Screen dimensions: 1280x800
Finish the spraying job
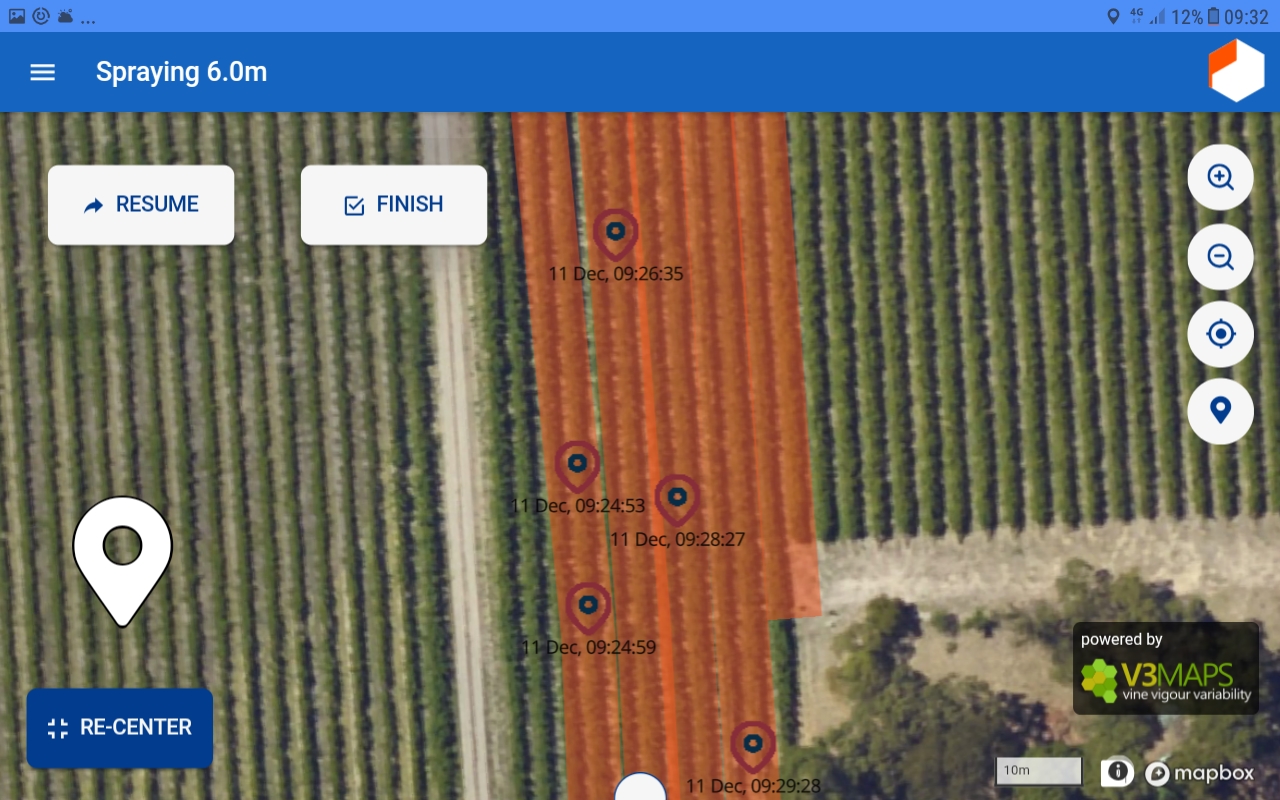394,205
